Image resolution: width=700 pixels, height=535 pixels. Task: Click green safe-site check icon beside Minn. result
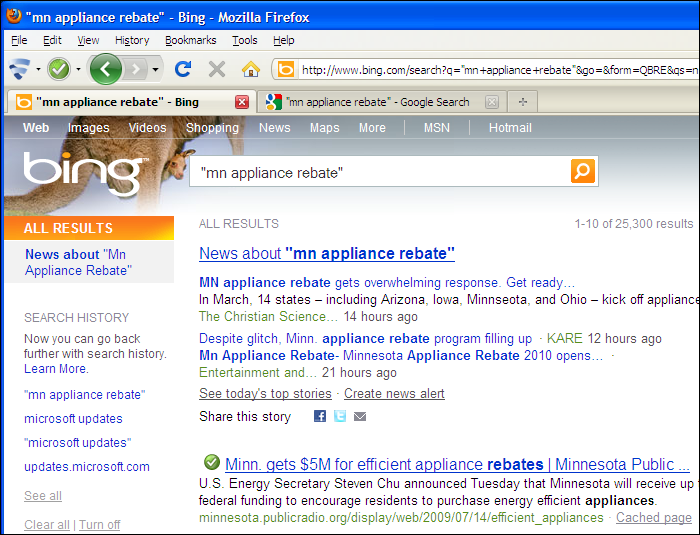212,462
